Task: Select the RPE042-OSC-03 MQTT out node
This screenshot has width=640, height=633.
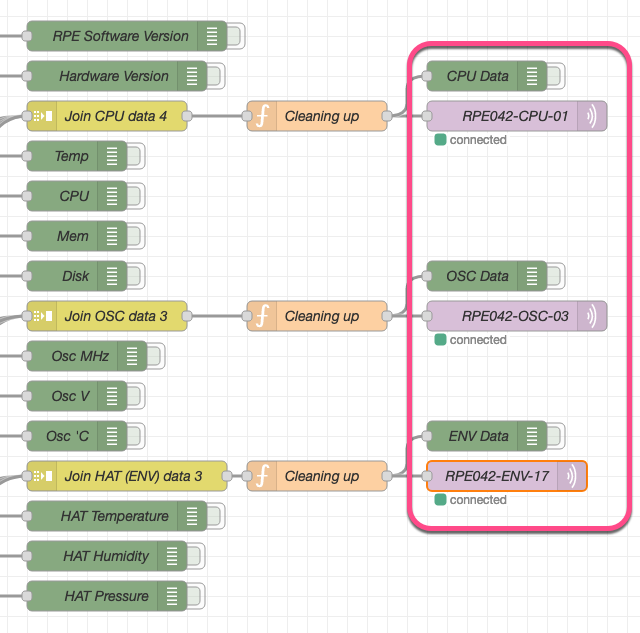Action: tap(517, 316)
